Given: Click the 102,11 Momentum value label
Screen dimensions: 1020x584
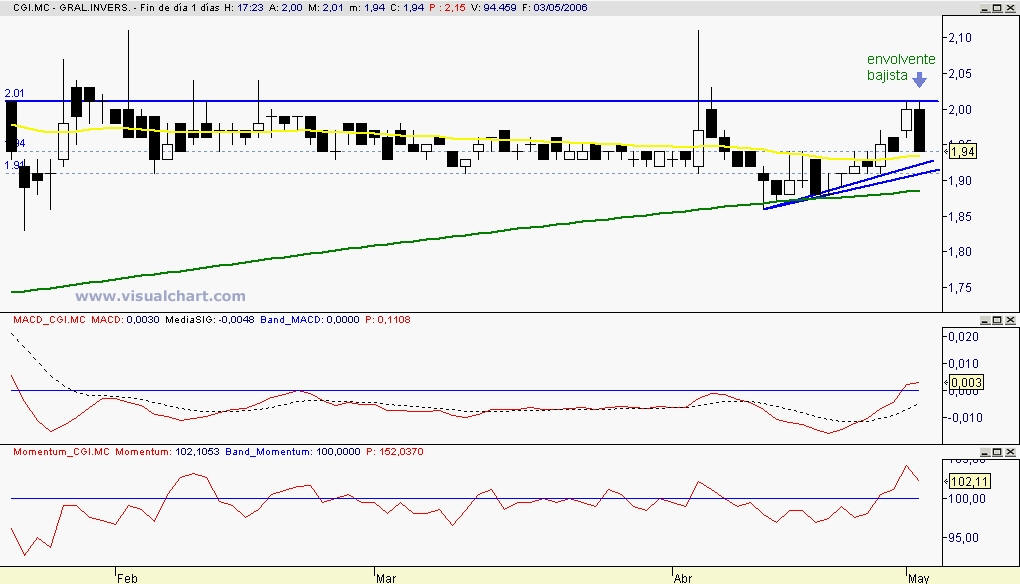Looking at the screenshot, I should 968,481.
